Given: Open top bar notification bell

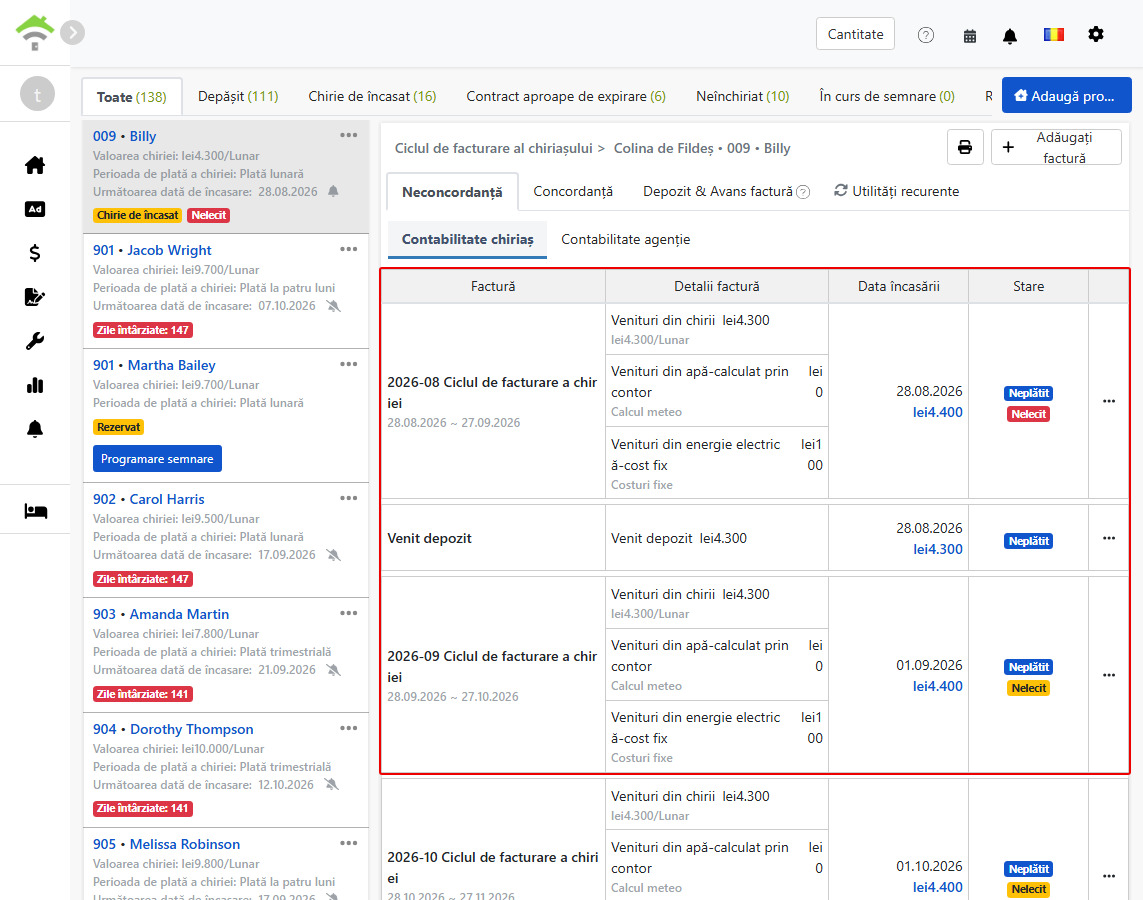Looking at the screenshot, I should click(1010, 36).
